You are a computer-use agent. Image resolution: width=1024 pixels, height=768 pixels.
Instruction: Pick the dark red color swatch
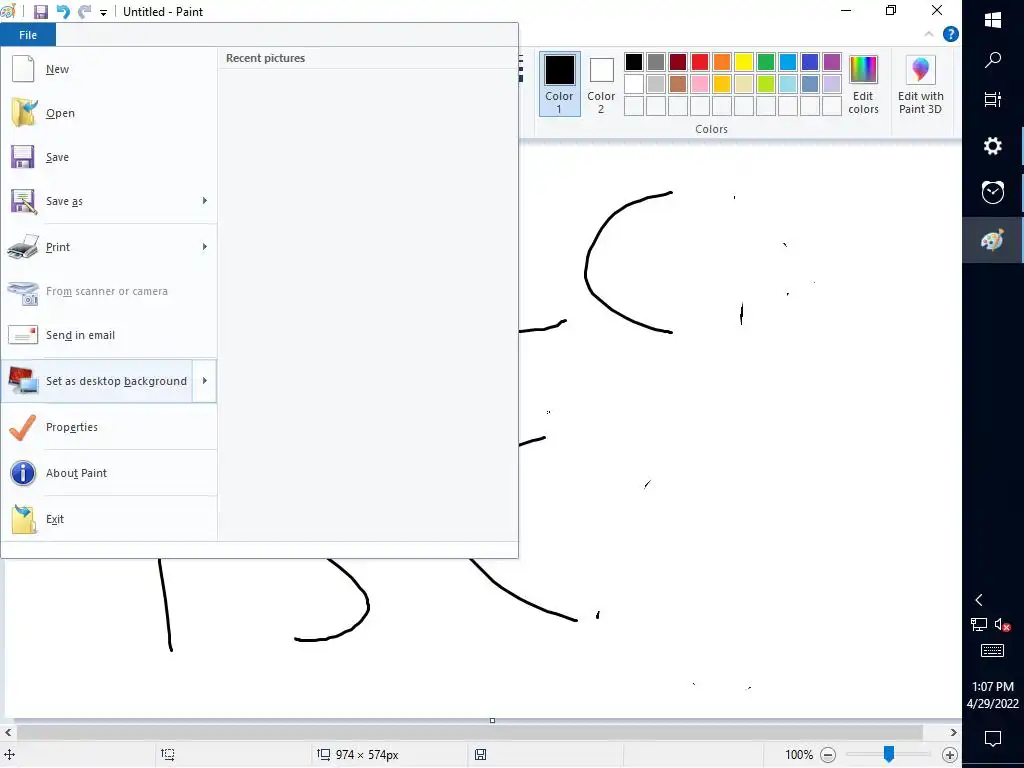coord(678,62)
